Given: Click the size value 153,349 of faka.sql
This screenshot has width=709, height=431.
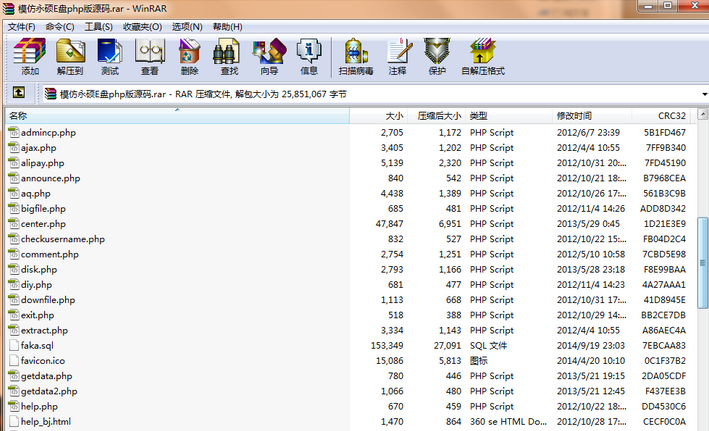Looking at the screenshot, I should click(387, 346).
